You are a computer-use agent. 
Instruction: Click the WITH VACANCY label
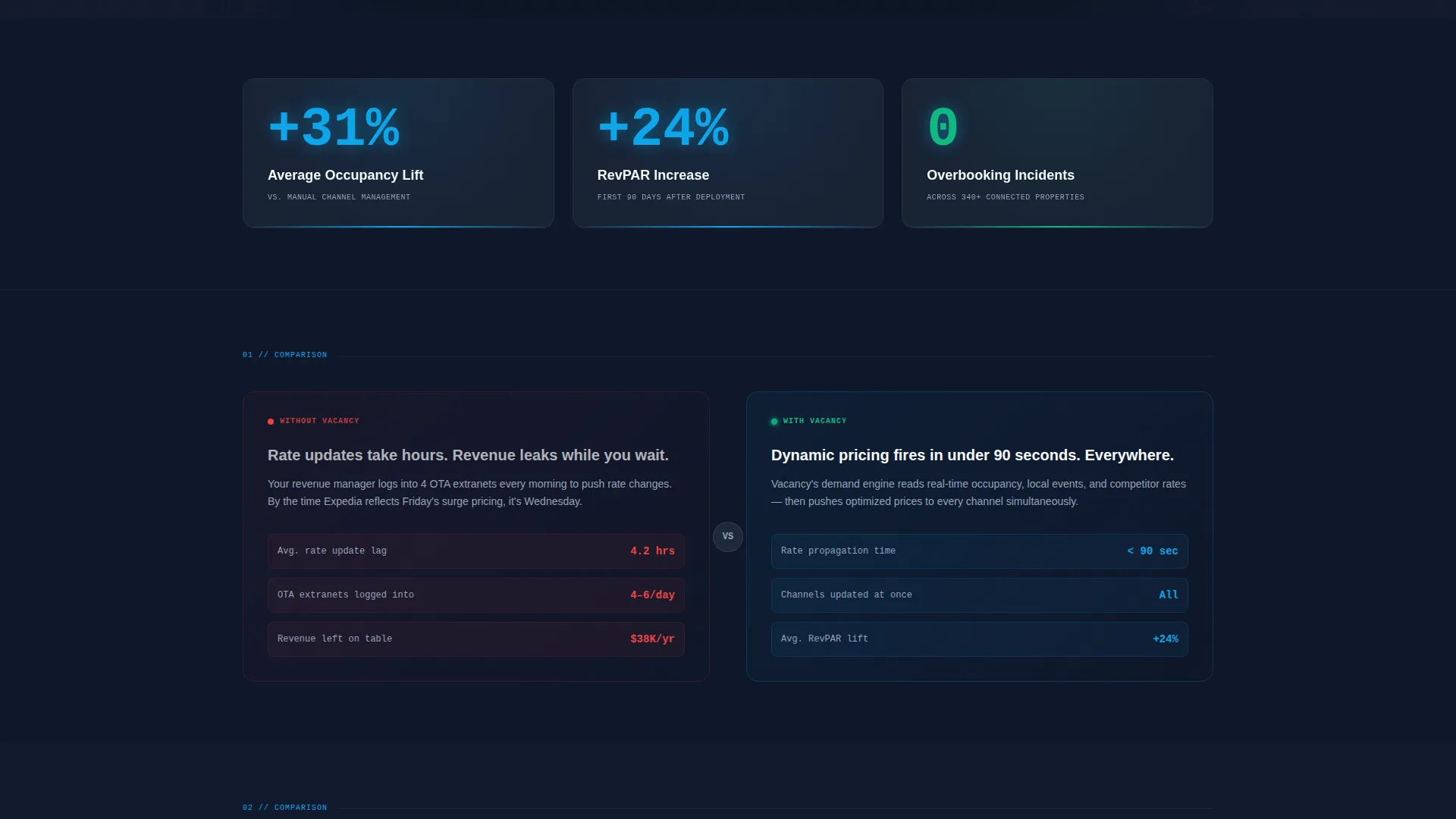[814, 421]
